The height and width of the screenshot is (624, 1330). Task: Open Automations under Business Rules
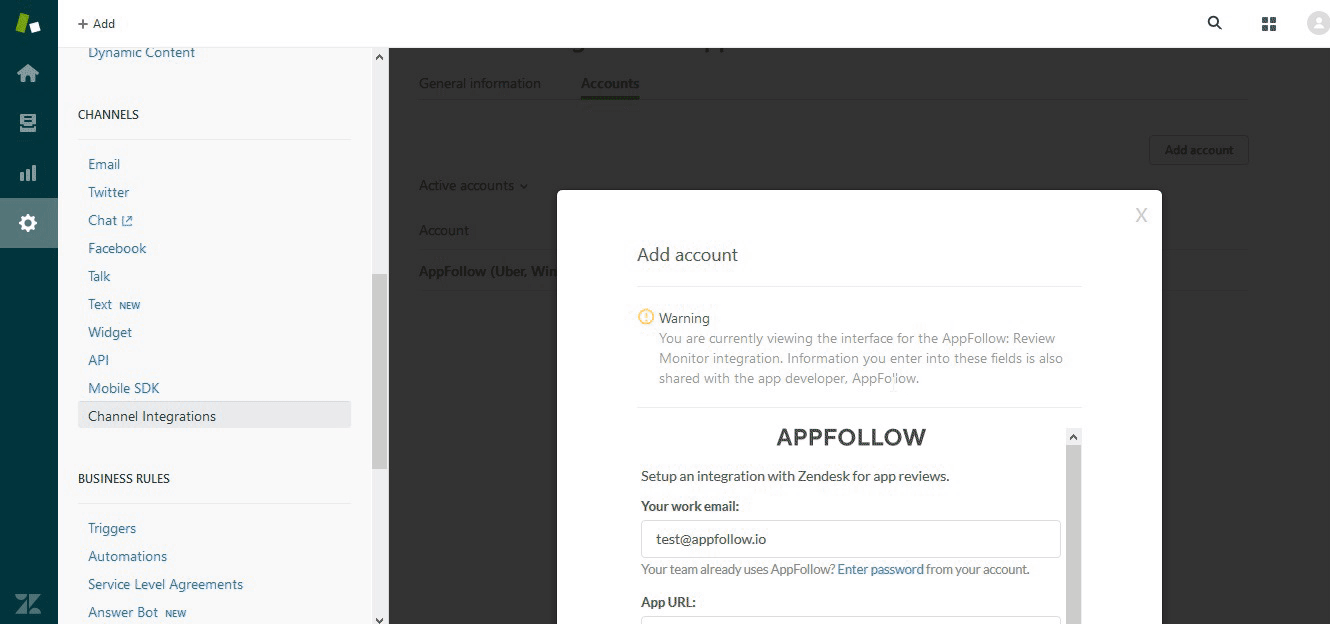[127, 556]
